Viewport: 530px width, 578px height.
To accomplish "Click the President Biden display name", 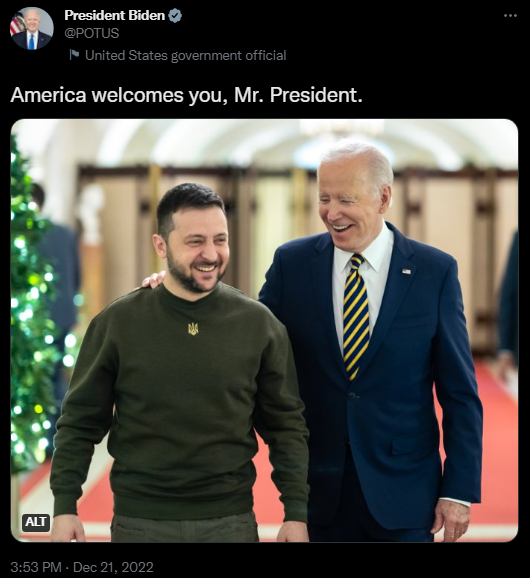I will click(x=115, y=15).
